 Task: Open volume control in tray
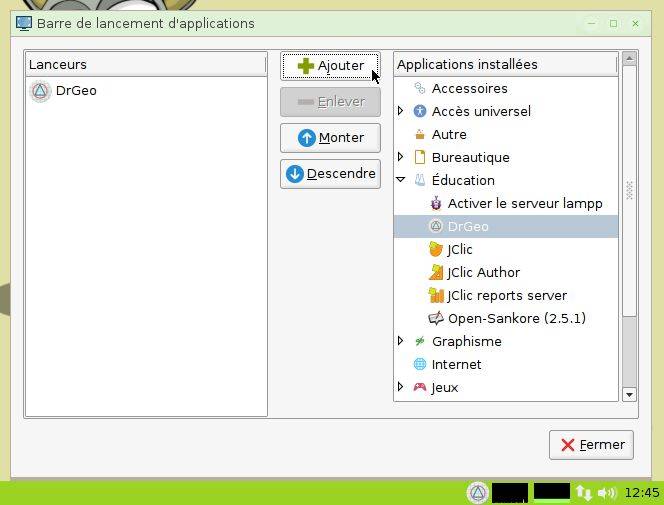click(x=606, y=493)
